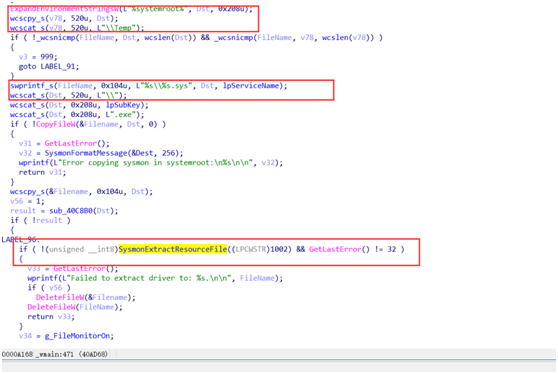Select the goto LABEL_91 statement
This screenshot has width=558, height=374.
49,67
